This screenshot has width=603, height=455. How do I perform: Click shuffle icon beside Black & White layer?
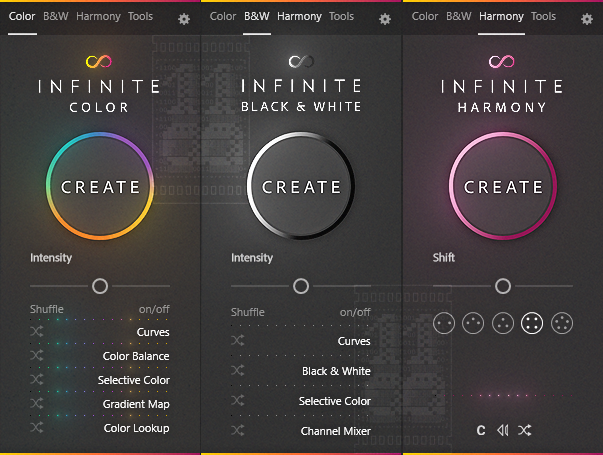(x=238, y=371)
